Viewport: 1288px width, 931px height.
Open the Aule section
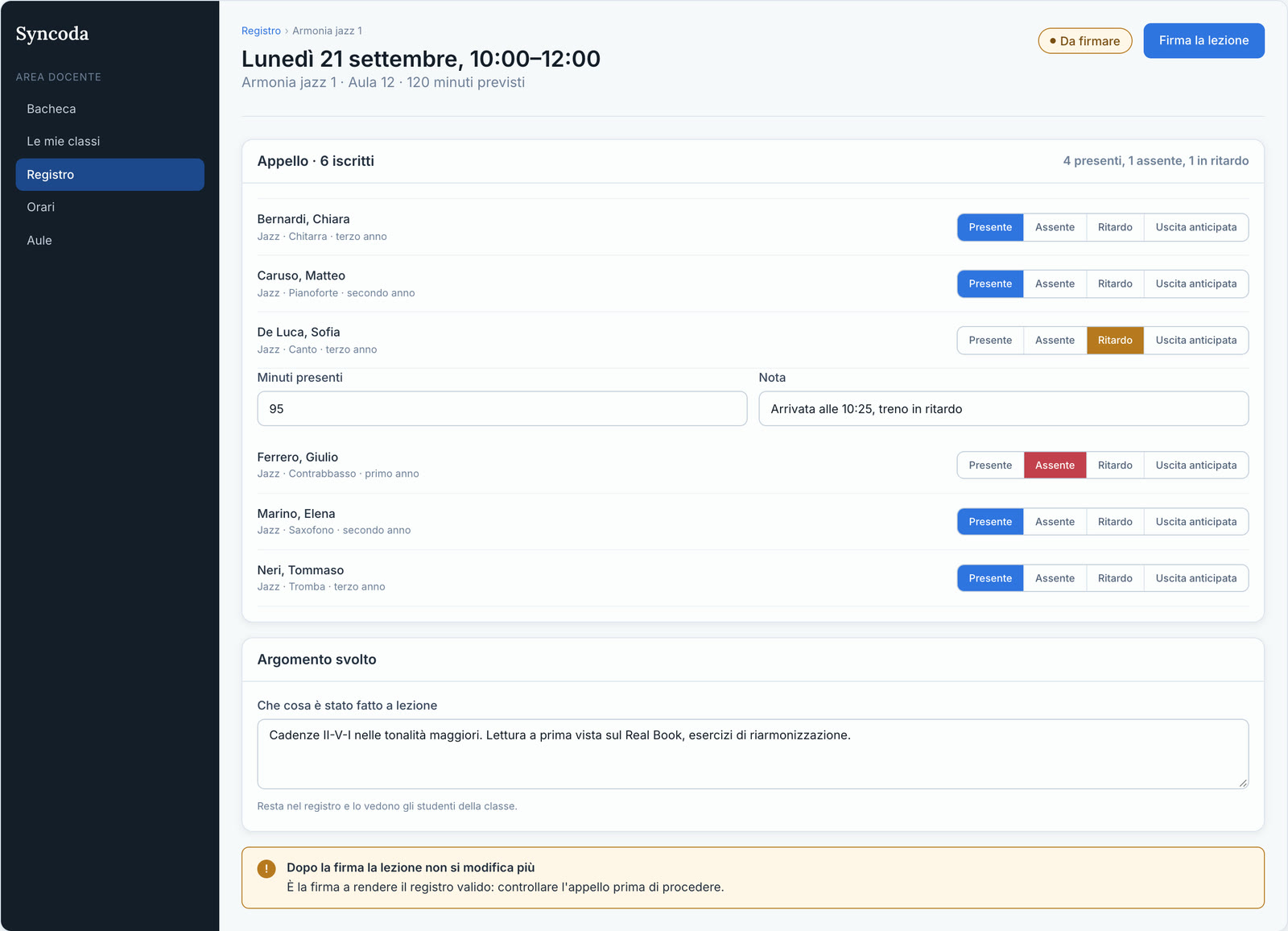[x=109, y=240]
